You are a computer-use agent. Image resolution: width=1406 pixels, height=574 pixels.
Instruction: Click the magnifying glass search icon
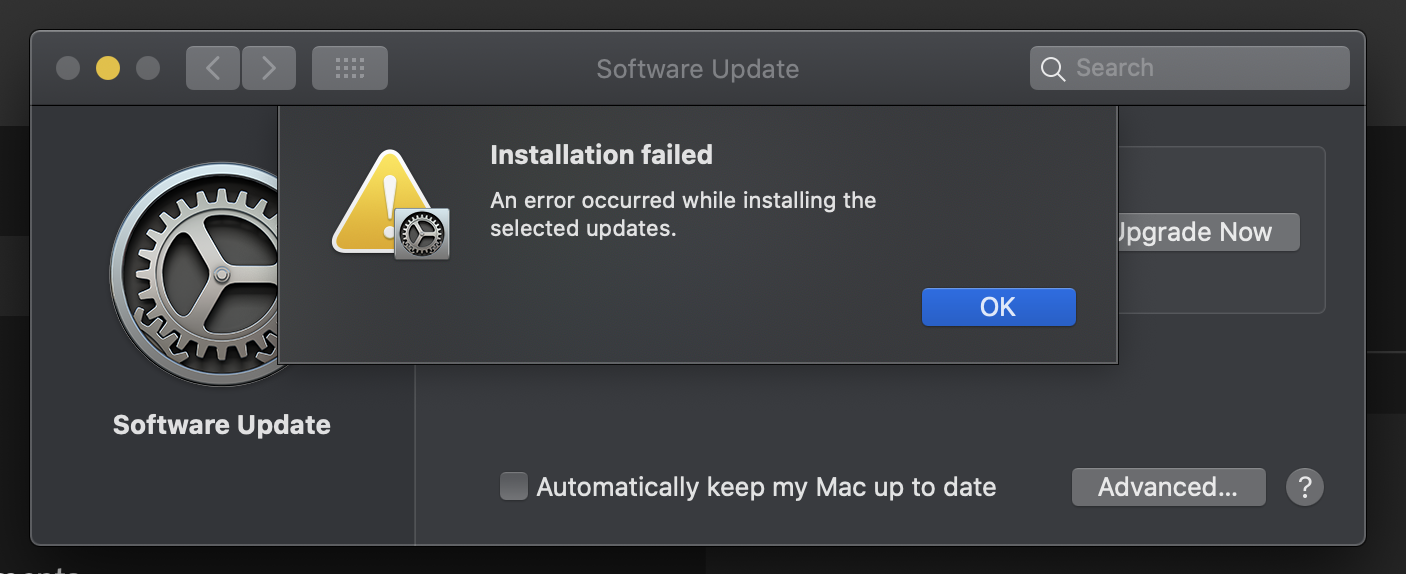point(1052,69)
